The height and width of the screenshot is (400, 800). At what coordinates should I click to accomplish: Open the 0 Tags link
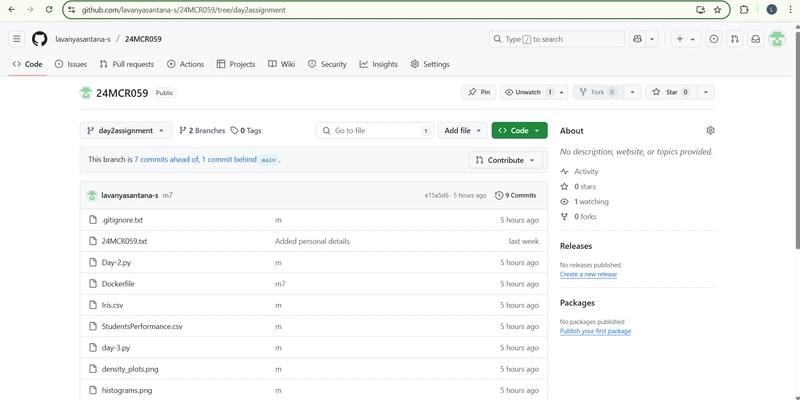(x=246, y=131)
